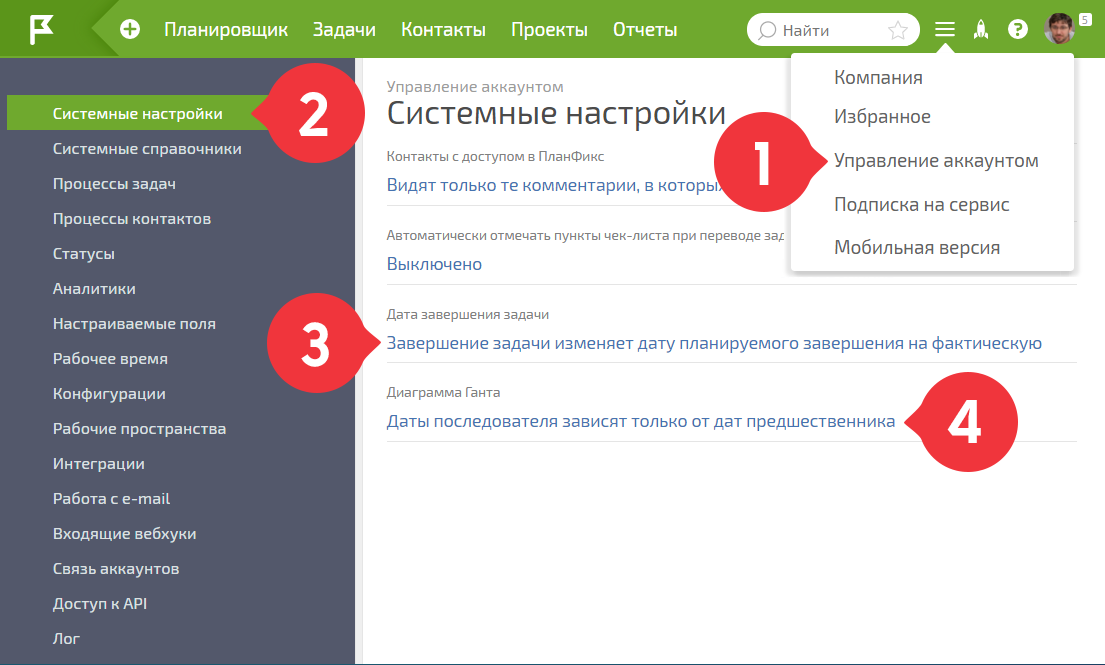Click the search field Найти

[x=820, y=30]
